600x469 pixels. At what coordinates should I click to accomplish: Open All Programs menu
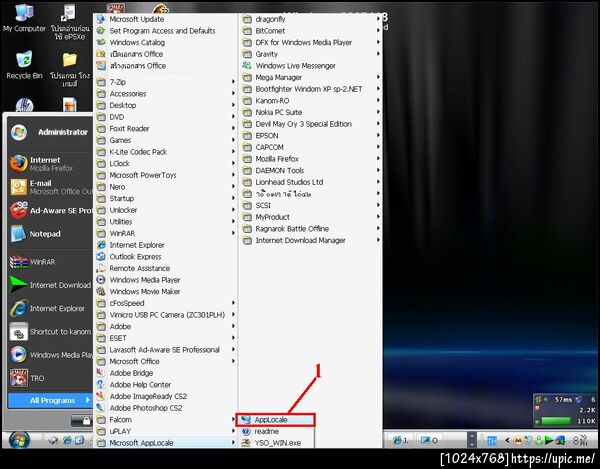tap(50, 401)
